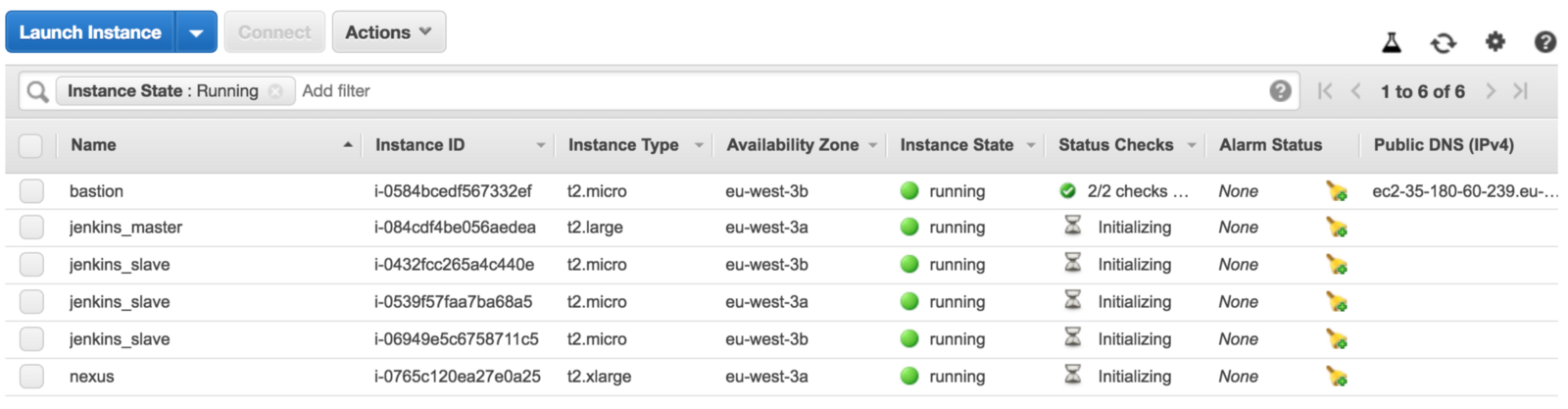
Task: Check the select-all header checkbox
Action: tap(31, 145)
